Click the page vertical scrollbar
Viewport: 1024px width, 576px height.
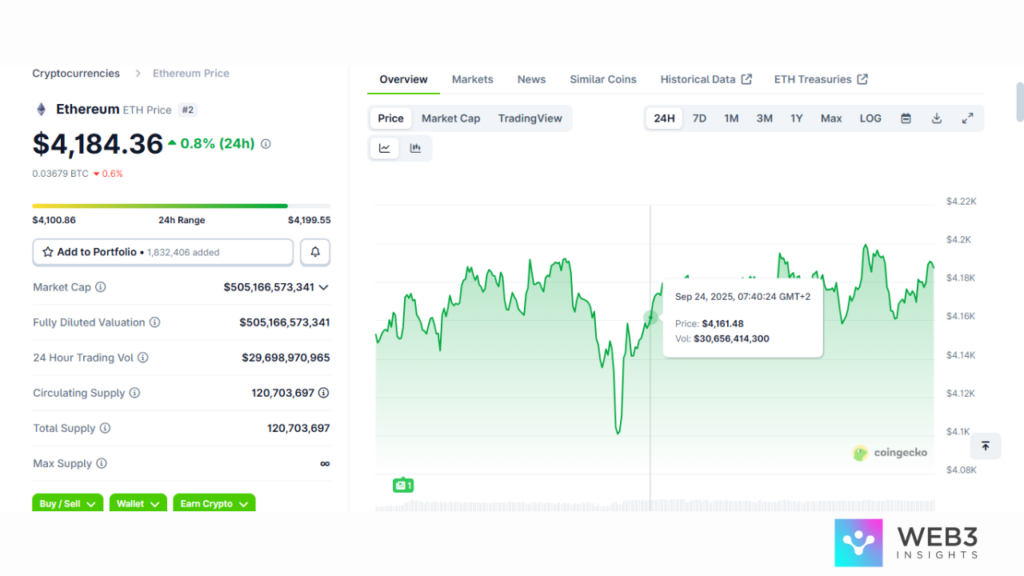tap(1019, 102)
